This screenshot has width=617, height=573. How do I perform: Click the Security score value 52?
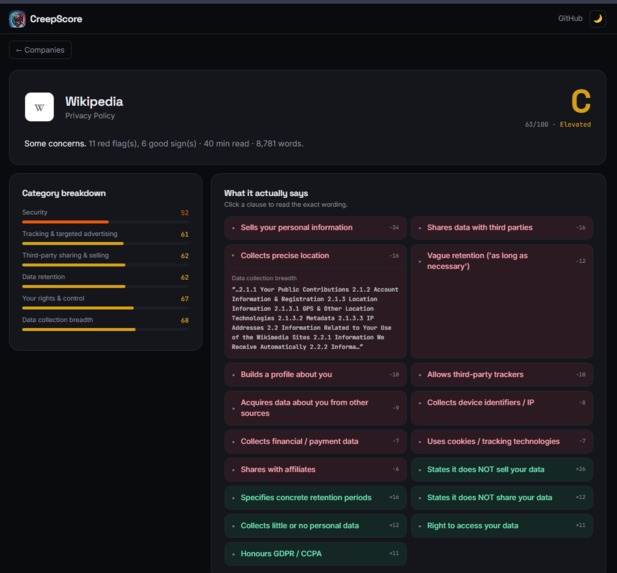point(185,213)
